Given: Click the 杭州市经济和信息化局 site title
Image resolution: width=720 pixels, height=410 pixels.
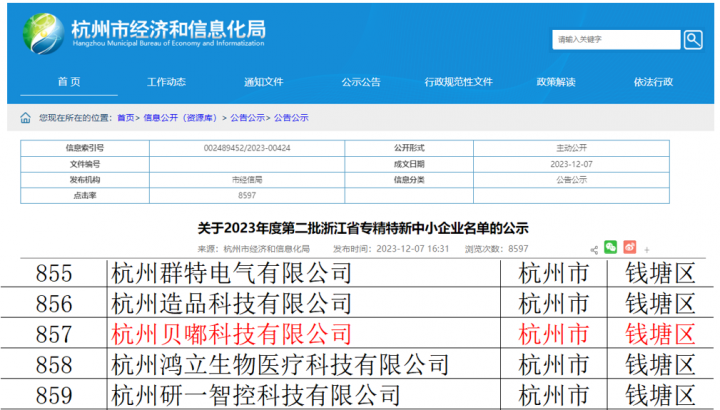Looking at the screenshot, I should (x=169, y=29).
